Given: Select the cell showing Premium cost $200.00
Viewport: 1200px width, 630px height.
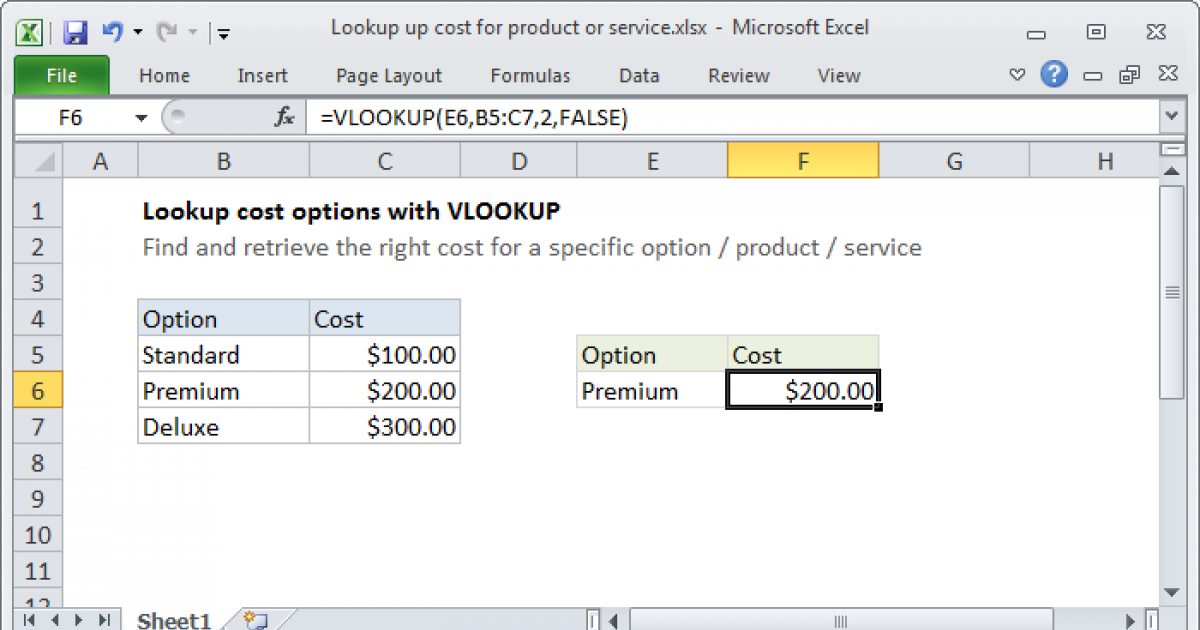Looking at the screenshot, I should point(802,390).
